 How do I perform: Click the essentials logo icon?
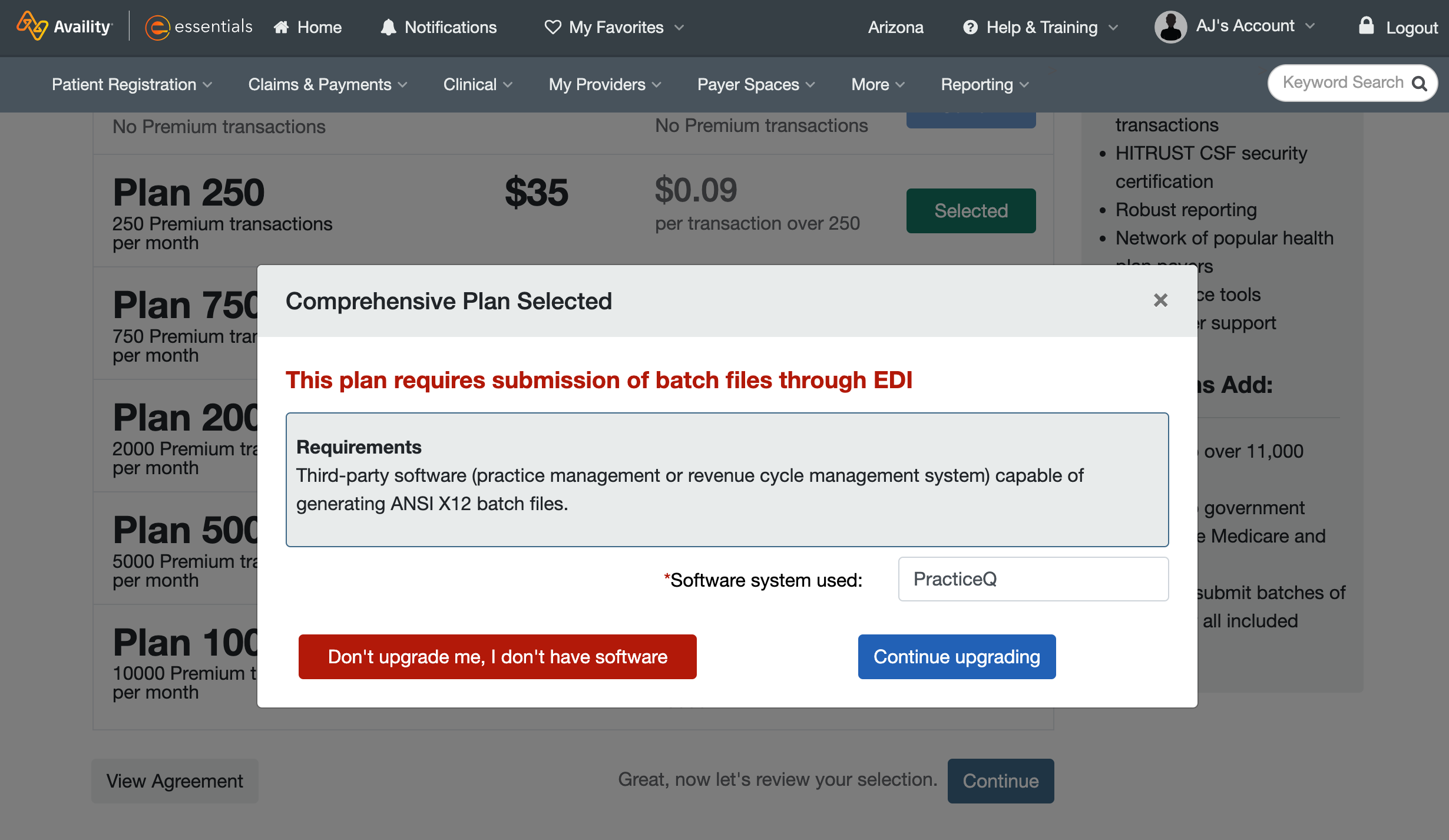click(157, 27)
